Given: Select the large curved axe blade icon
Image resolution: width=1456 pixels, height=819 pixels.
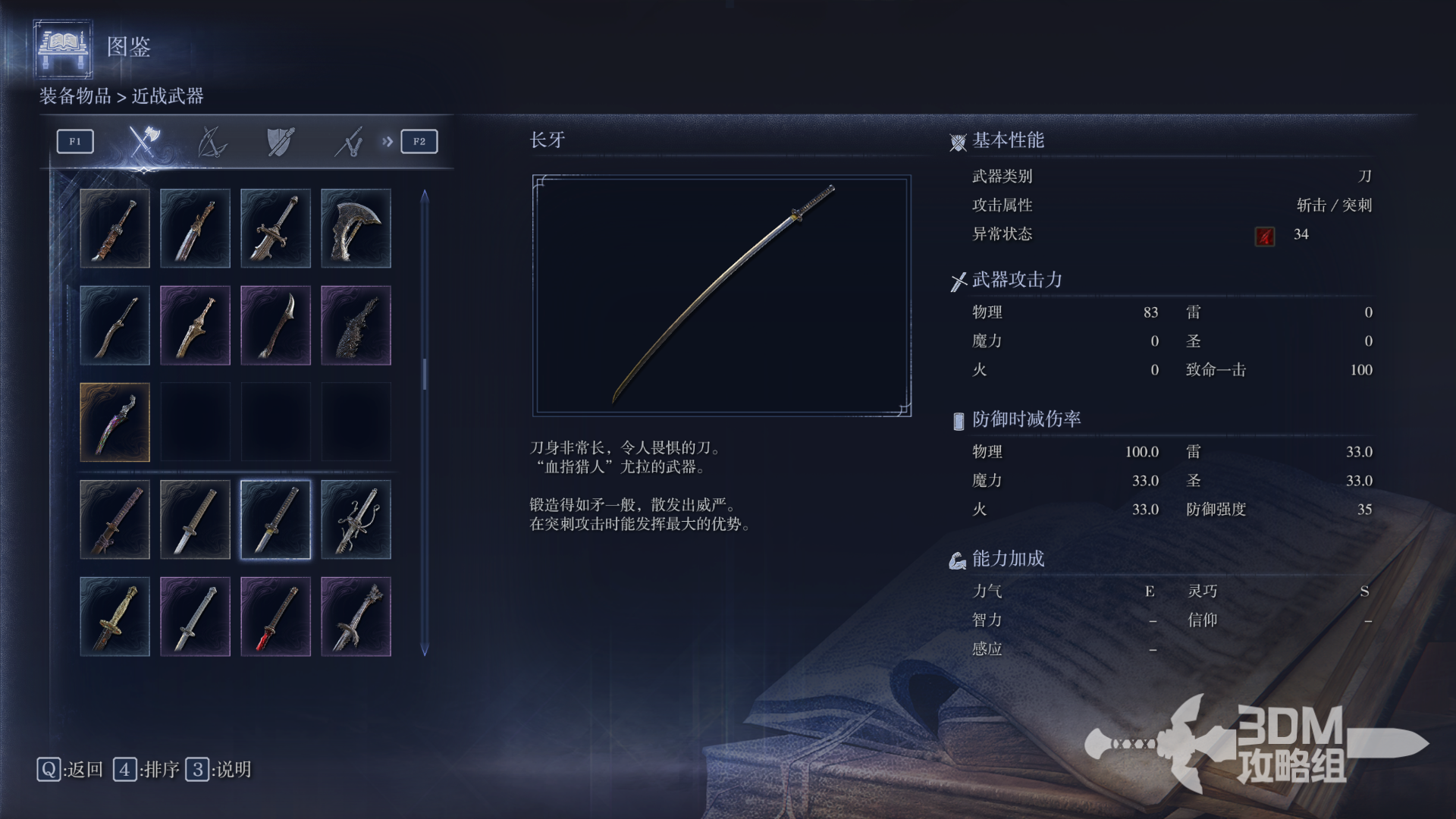Looking at the screenshot, I should 356,228.
